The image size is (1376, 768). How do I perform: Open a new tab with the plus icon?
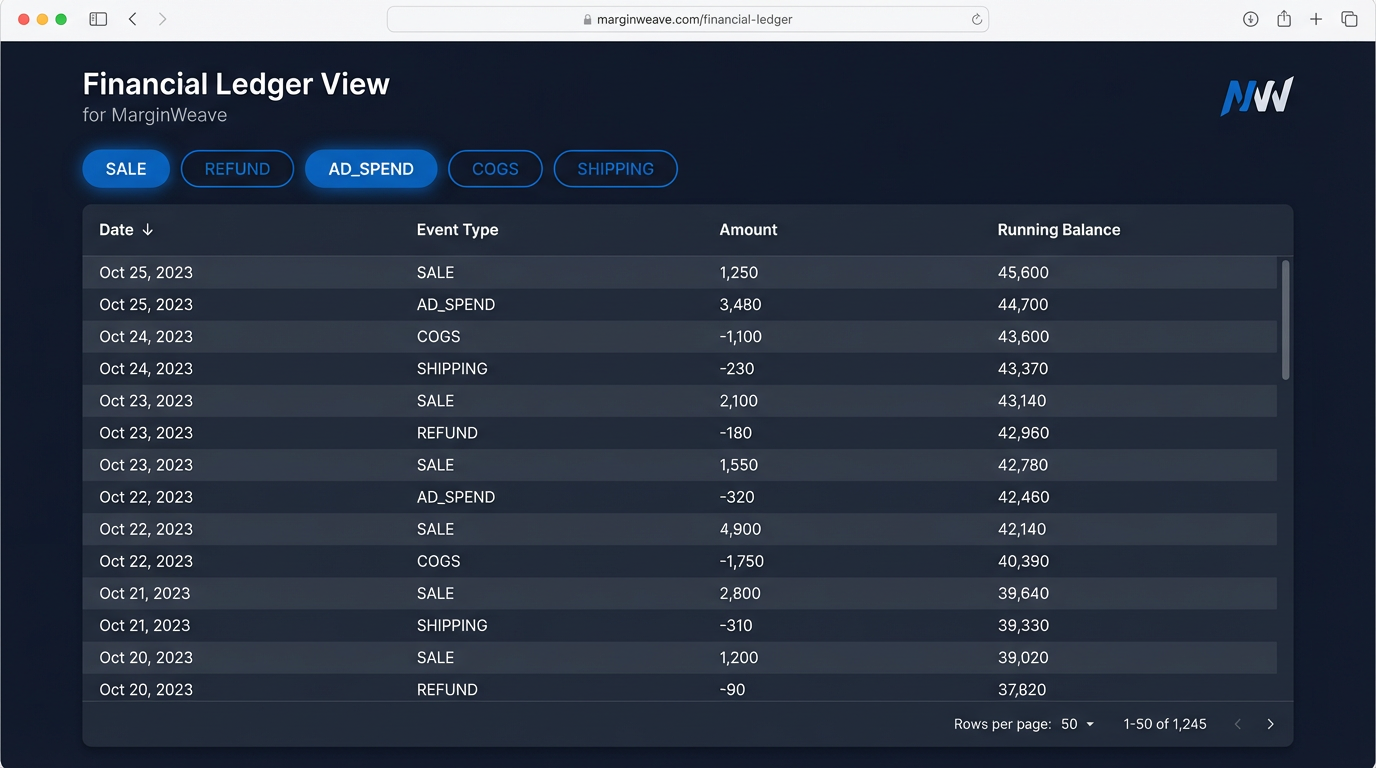(1316, 18)
